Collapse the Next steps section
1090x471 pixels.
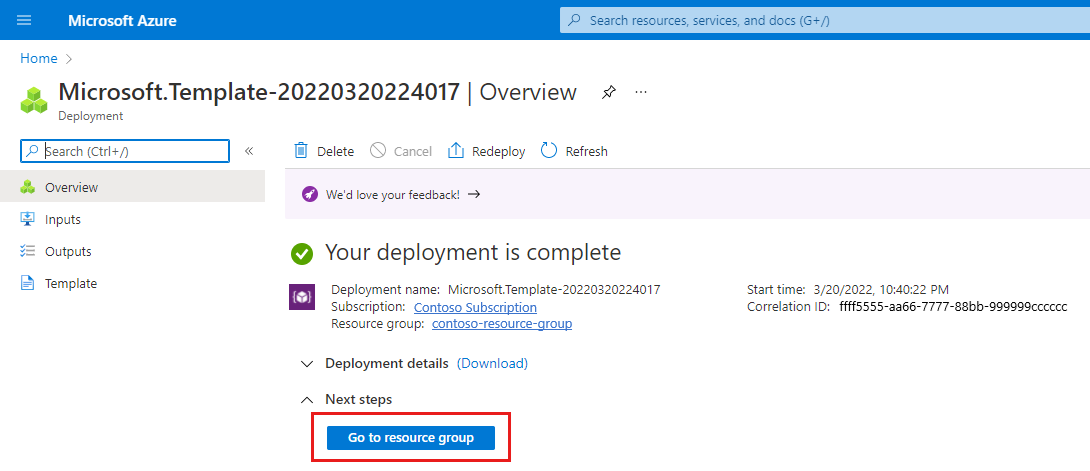(307, 399)
